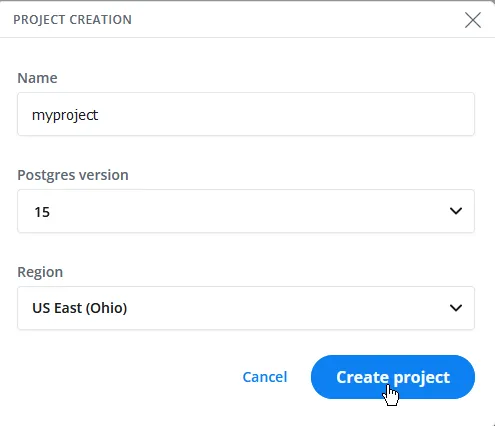Click the PROJECT CREATION dialog title
Screen dimensions: 495x426
tap(72, 20)
